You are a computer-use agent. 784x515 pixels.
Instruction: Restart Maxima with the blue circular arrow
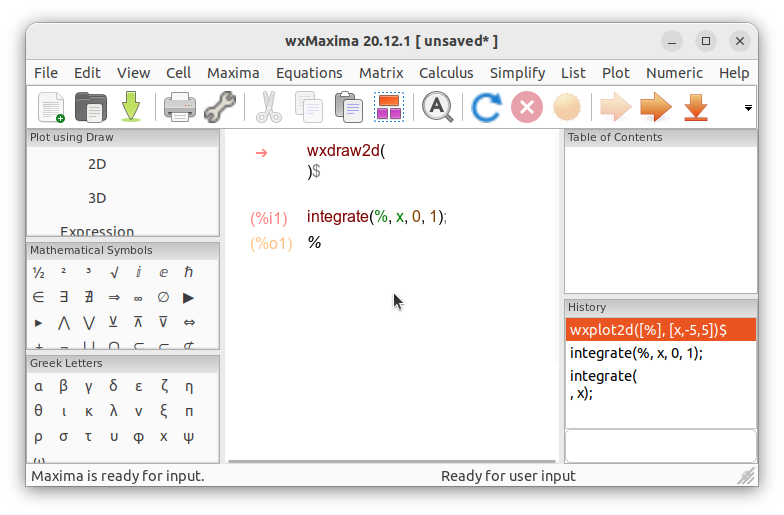[x=486, y=107]
